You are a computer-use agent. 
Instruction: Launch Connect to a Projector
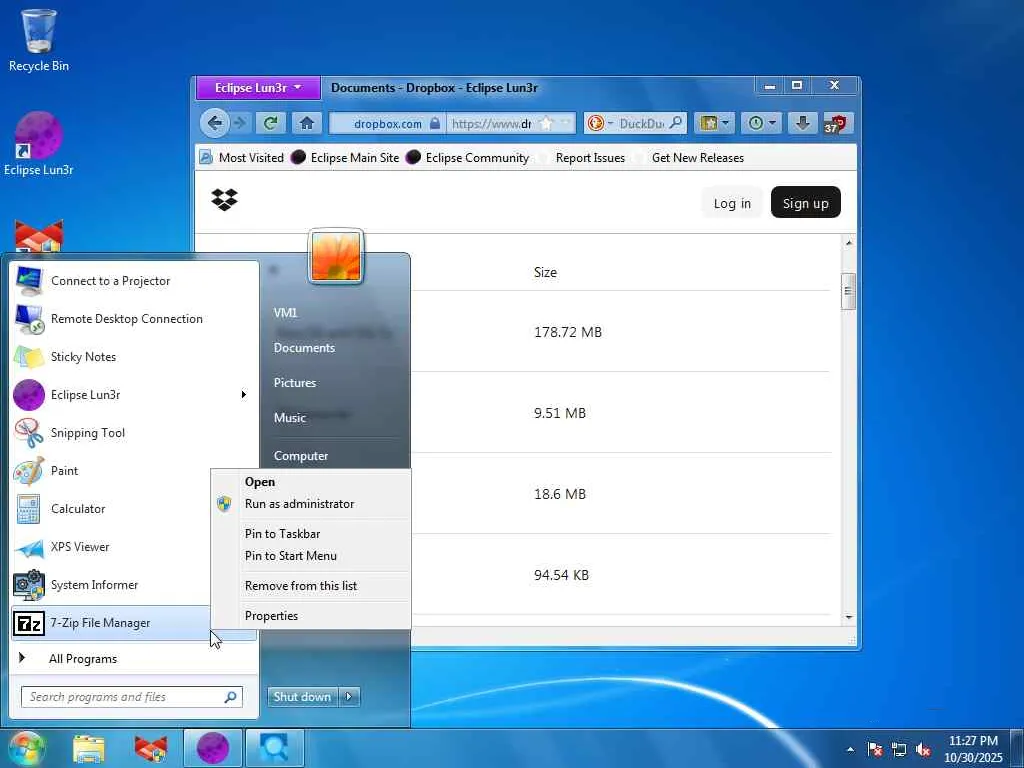(x=134, y=281)
